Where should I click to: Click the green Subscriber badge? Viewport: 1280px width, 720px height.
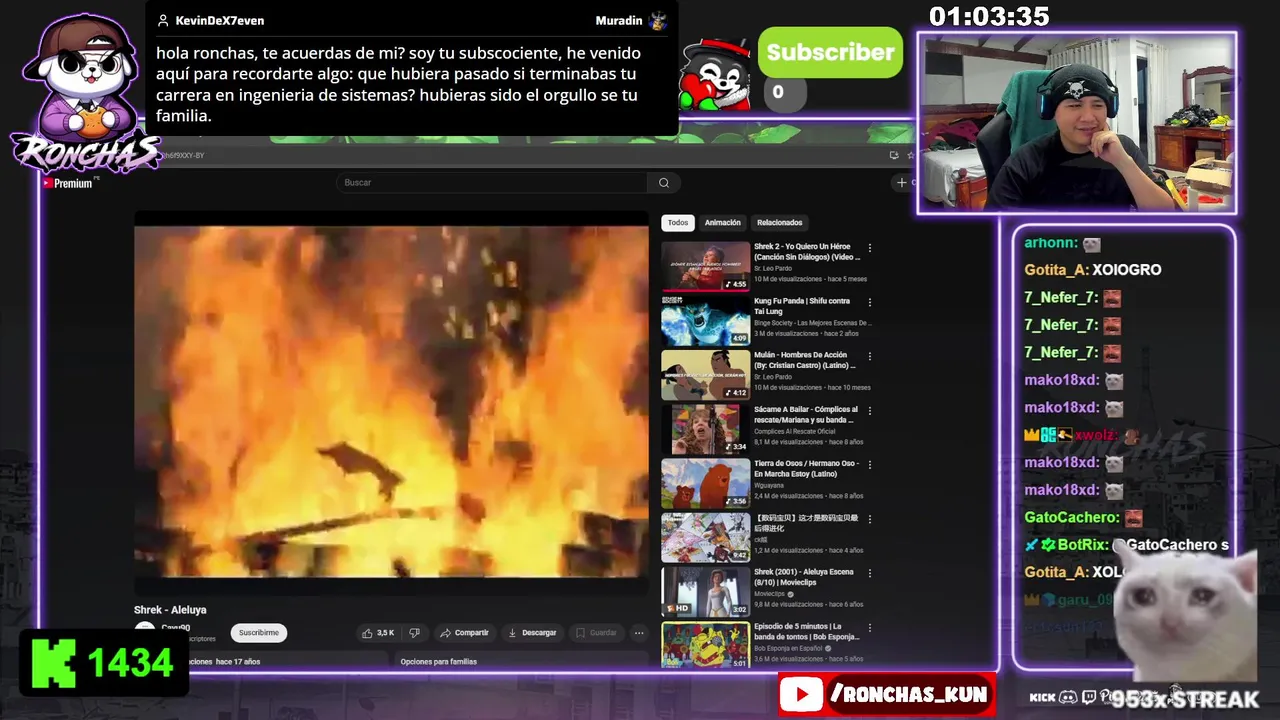point(830,53)
